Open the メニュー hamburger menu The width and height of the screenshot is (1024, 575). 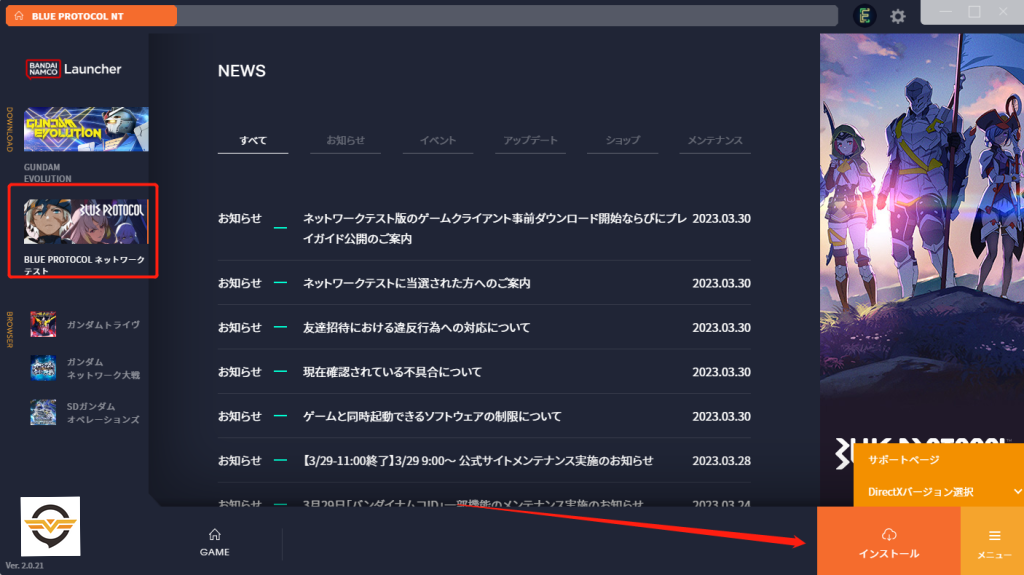[993, 541]
